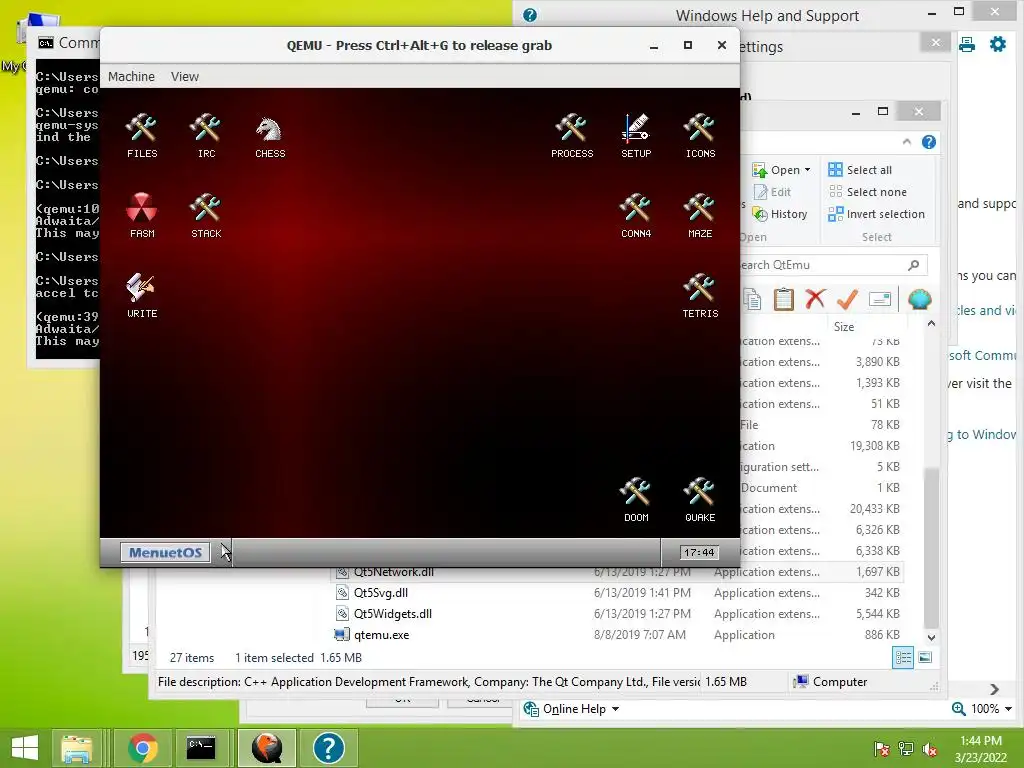Screen dimensions: 1024x768
Task: Click the Windows Start button
Action: point(25,748)
